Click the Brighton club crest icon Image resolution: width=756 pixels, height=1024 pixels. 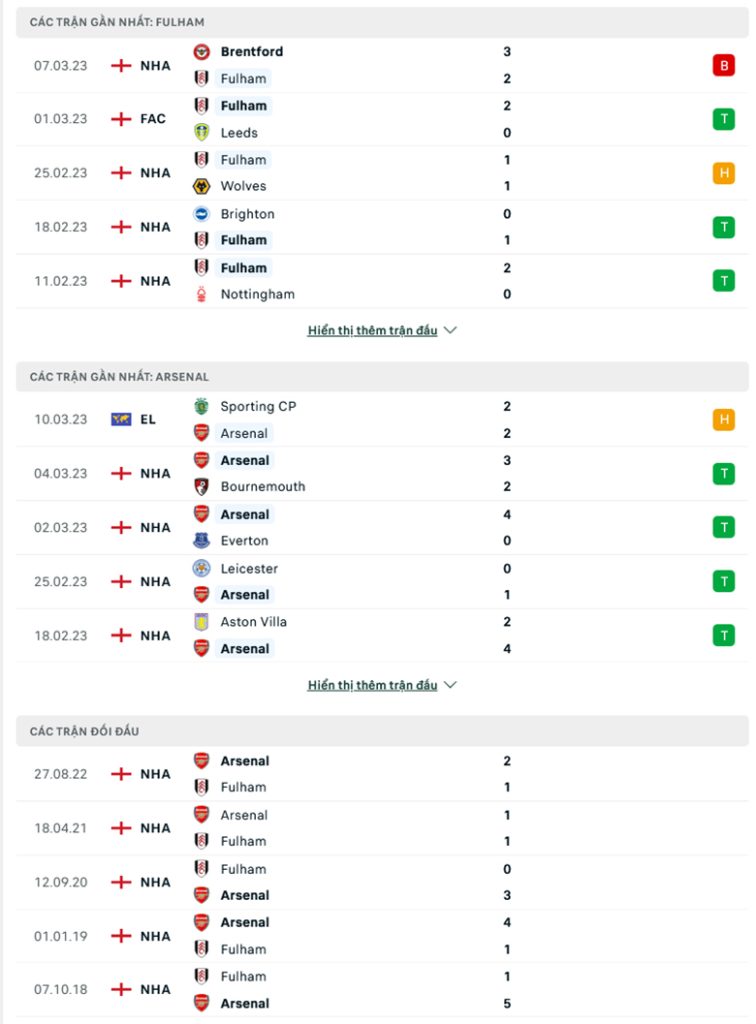202,214
